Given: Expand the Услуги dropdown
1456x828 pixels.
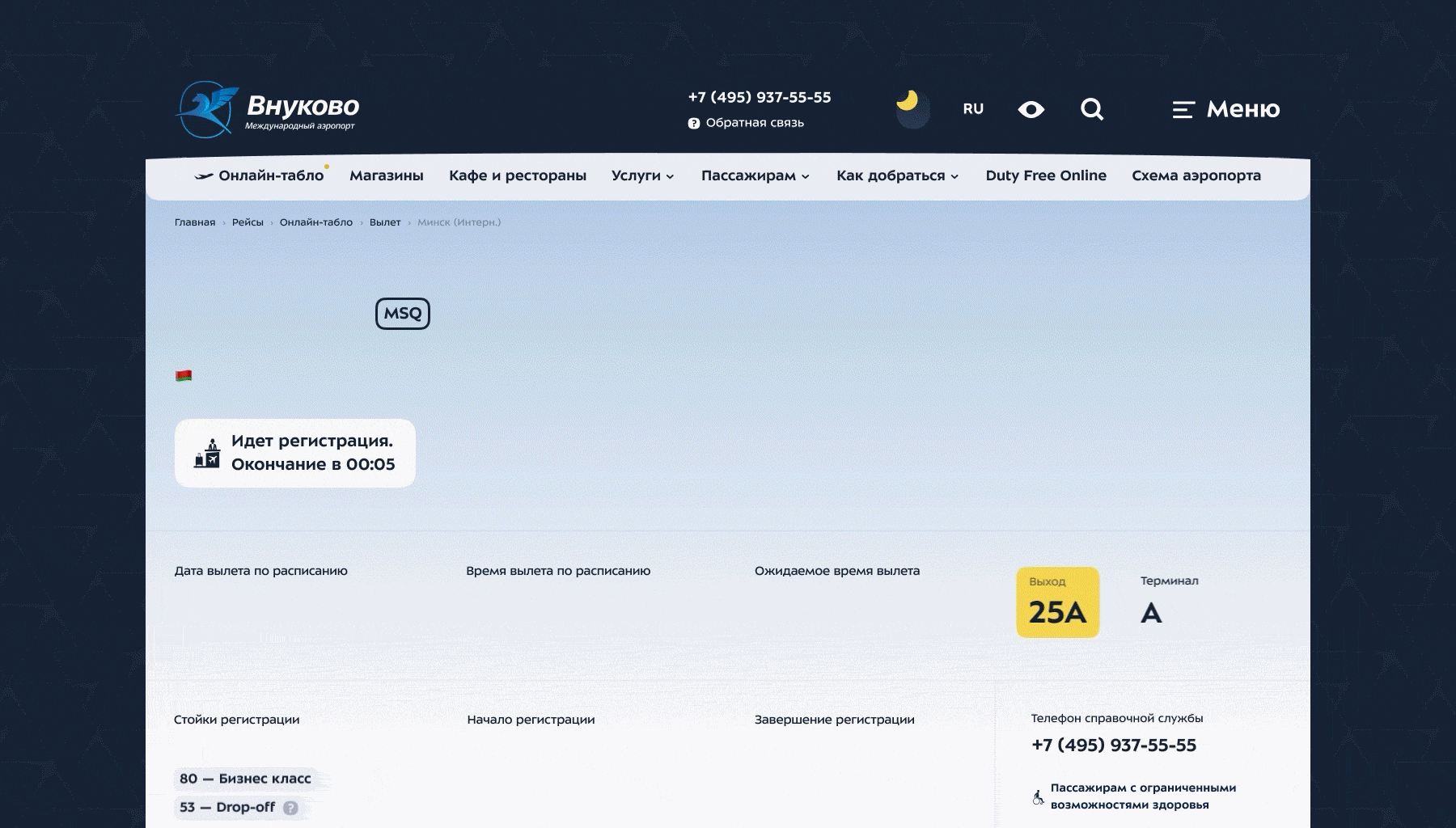Looking at the screenshot, I should 642,176.
